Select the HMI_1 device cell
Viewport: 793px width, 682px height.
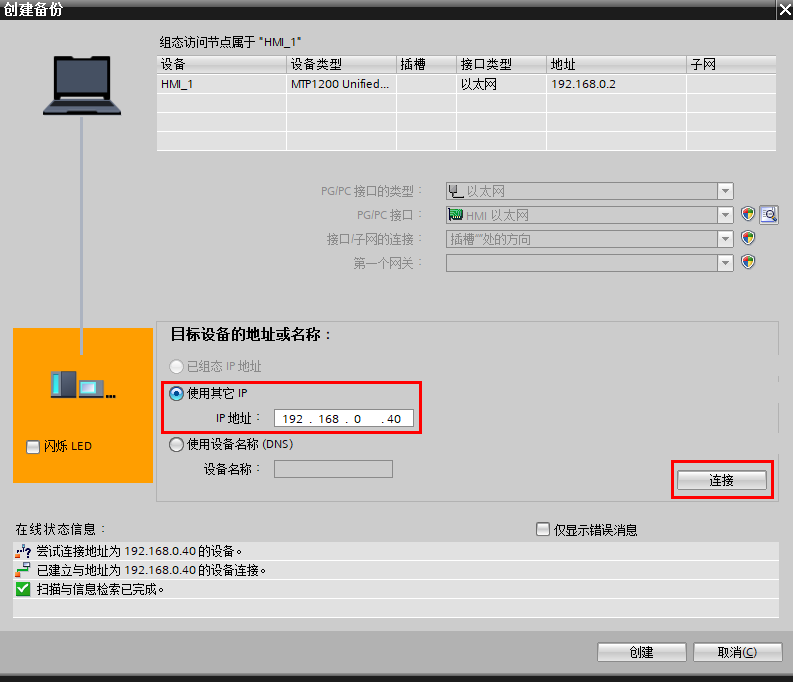(x=222, y=84)
